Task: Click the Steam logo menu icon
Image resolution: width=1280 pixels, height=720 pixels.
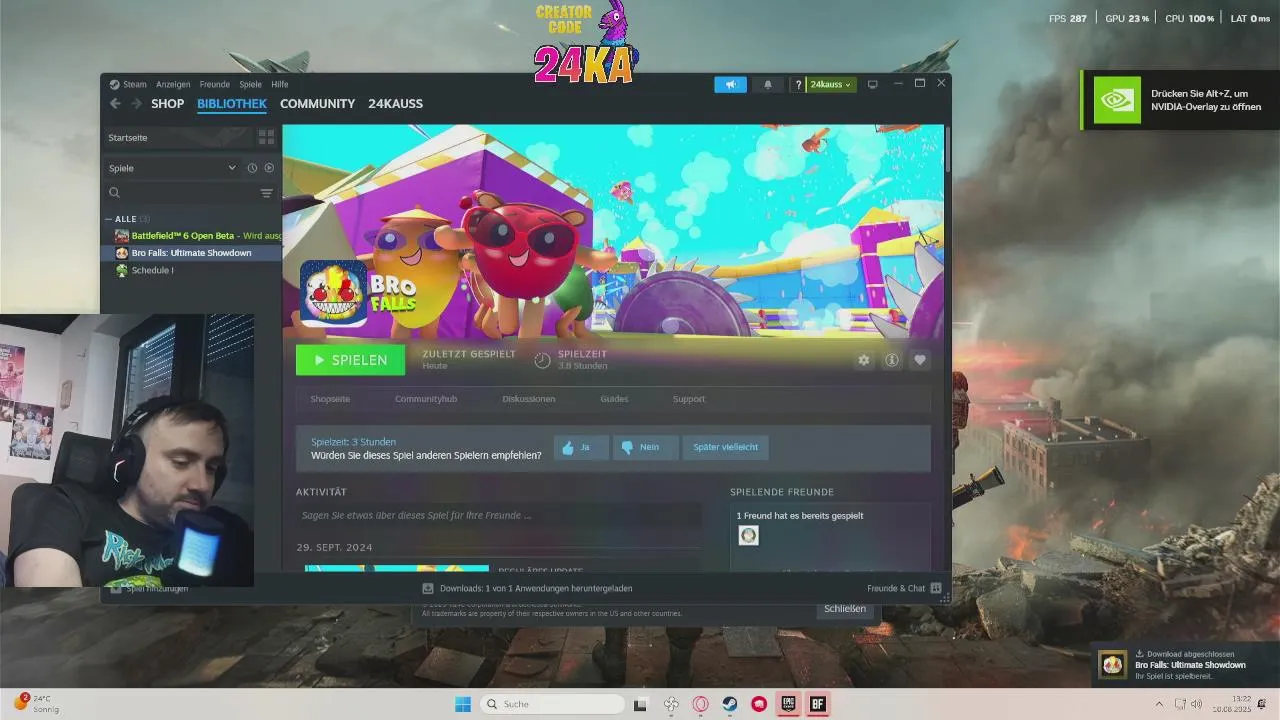Action: pos(114,85)
